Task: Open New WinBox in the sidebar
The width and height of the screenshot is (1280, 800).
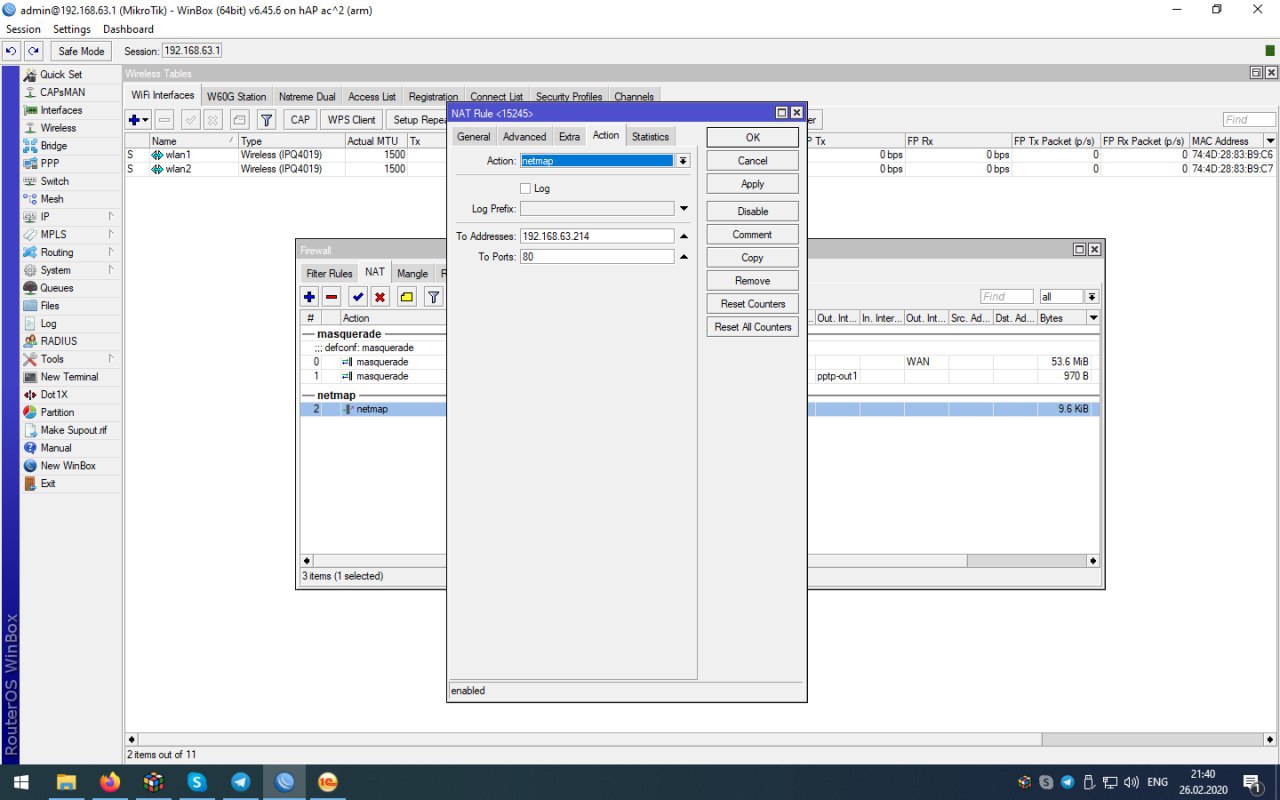Action: pyautogui.click(x=68, y=466)
